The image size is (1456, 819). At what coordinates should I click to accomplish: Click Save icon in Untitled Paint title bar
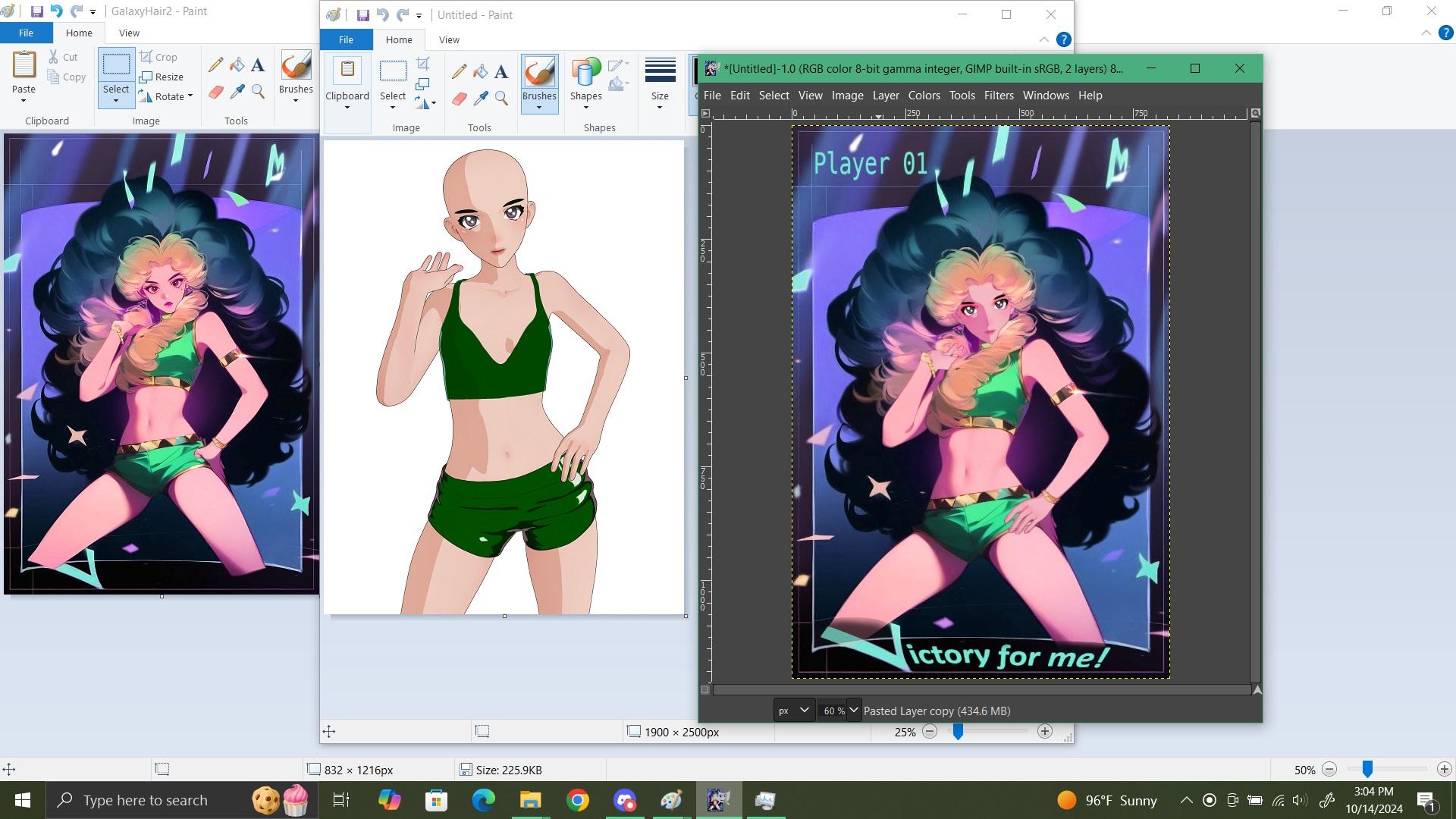362,15
